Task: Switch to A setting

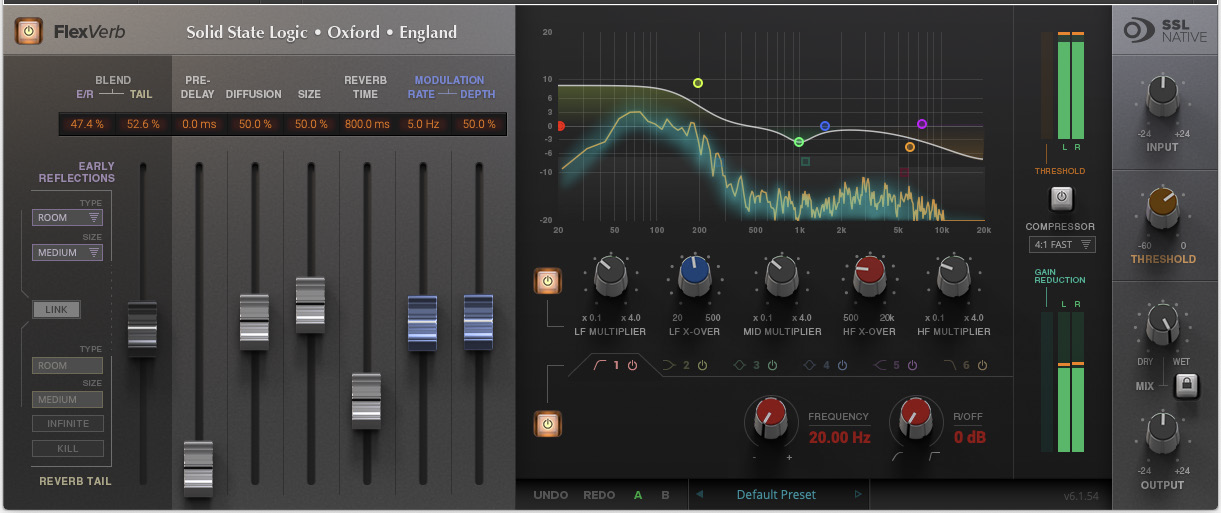Action: [x=638, y=495]
